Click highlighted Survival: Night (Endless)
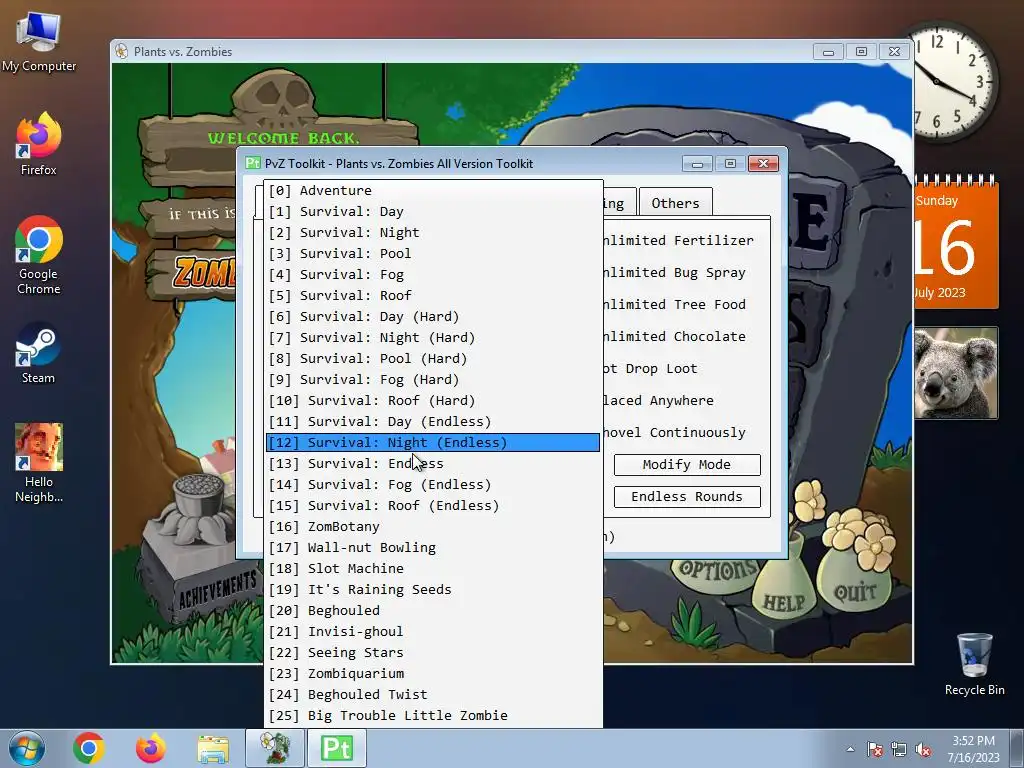Screen dimensions: 1024x768 (x=433, y=442)
